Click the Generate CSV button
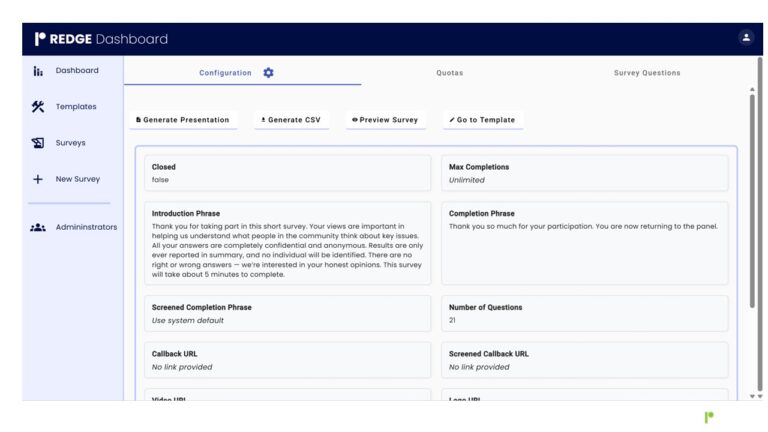Screen dimensions: 768x432 pyautogui.click(x=291, y=120)
